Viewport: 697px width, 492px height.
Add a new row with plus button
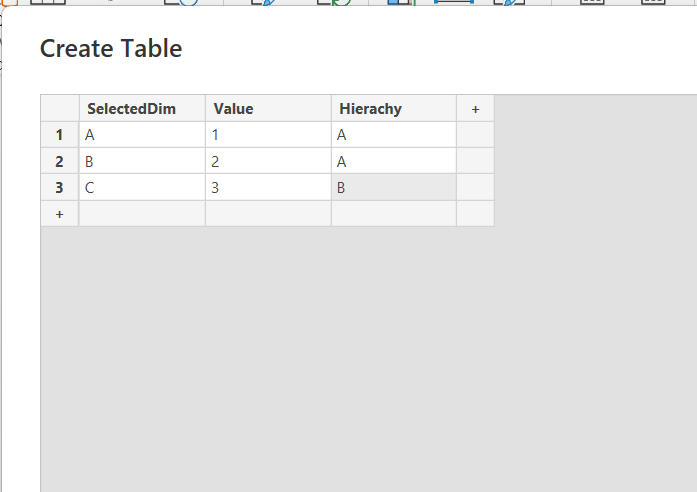click(60, 214)
